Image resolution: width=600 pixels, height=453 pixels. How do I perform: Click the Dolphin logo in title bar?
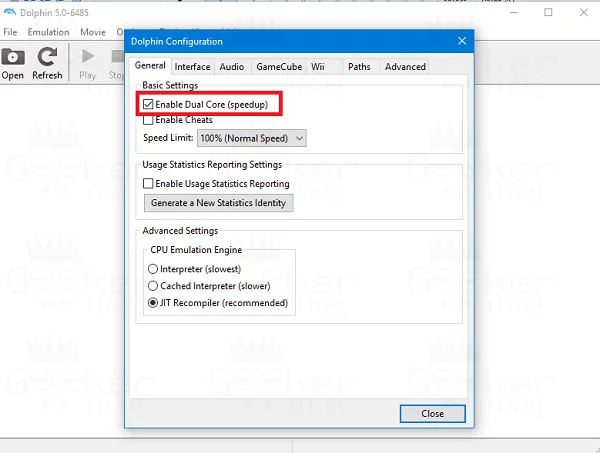click(9, 13)
